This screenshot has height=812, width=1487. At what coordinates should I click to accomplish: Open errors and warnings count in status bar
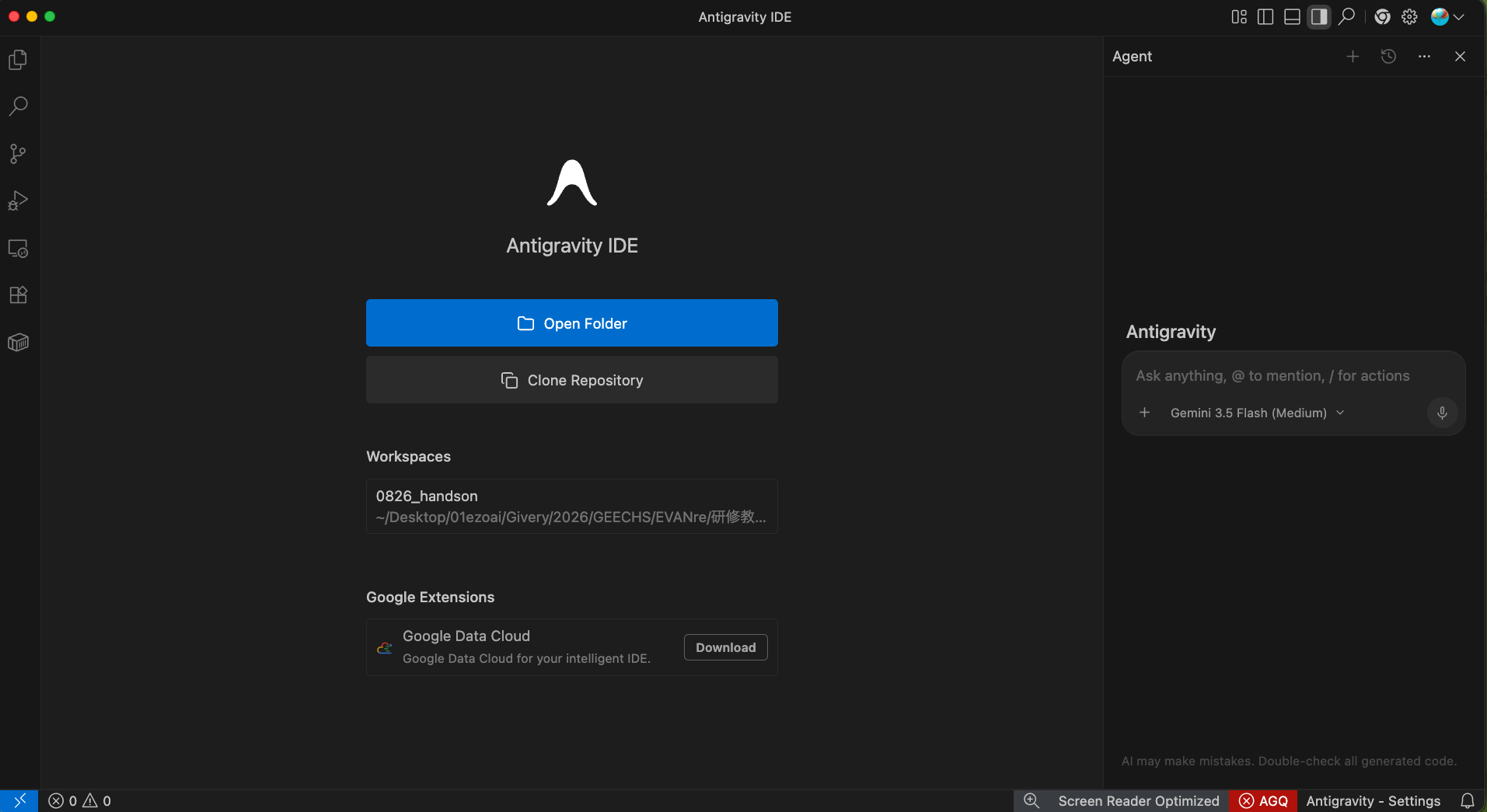tap(79, 800)
